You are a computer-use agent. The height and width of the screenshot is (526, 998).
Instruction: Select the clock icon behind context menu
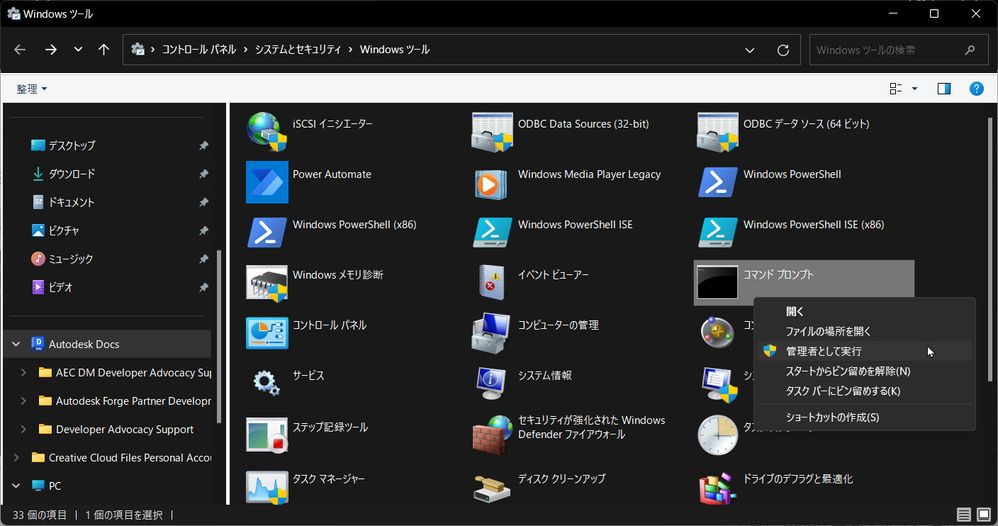coord(717,435)
